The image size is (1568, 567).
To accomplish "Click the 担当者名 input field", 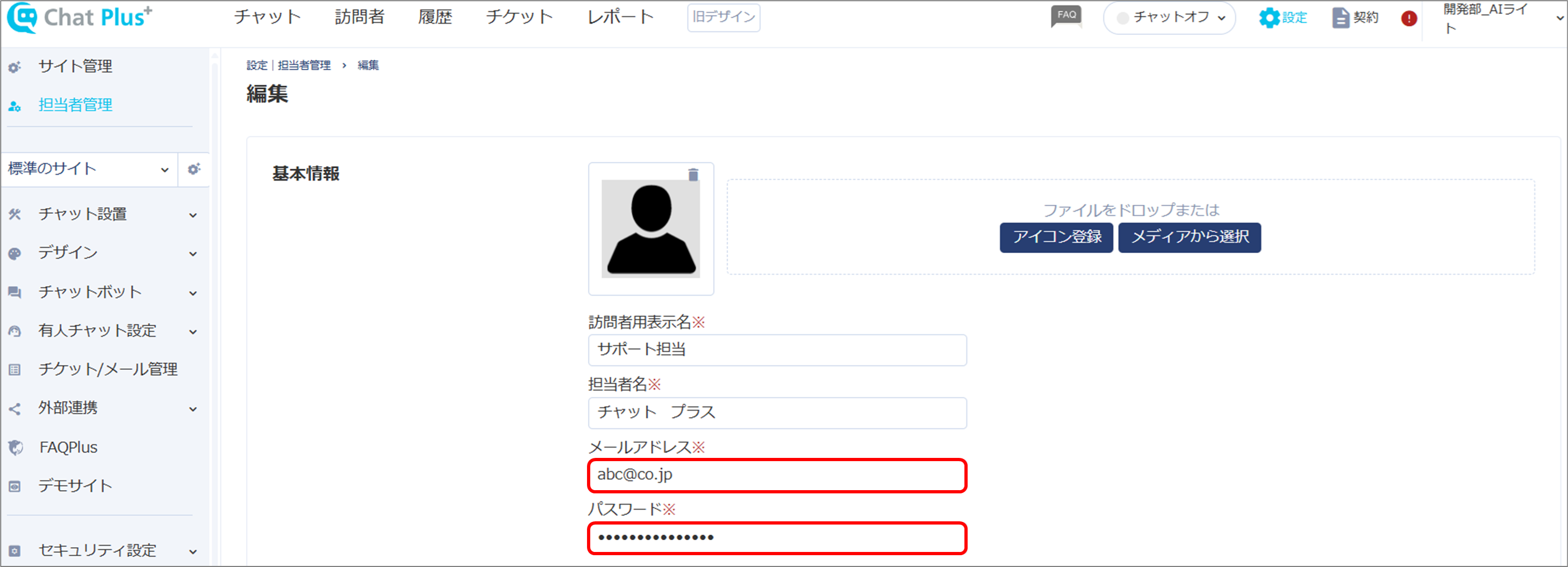I will [x=777, y=413].
